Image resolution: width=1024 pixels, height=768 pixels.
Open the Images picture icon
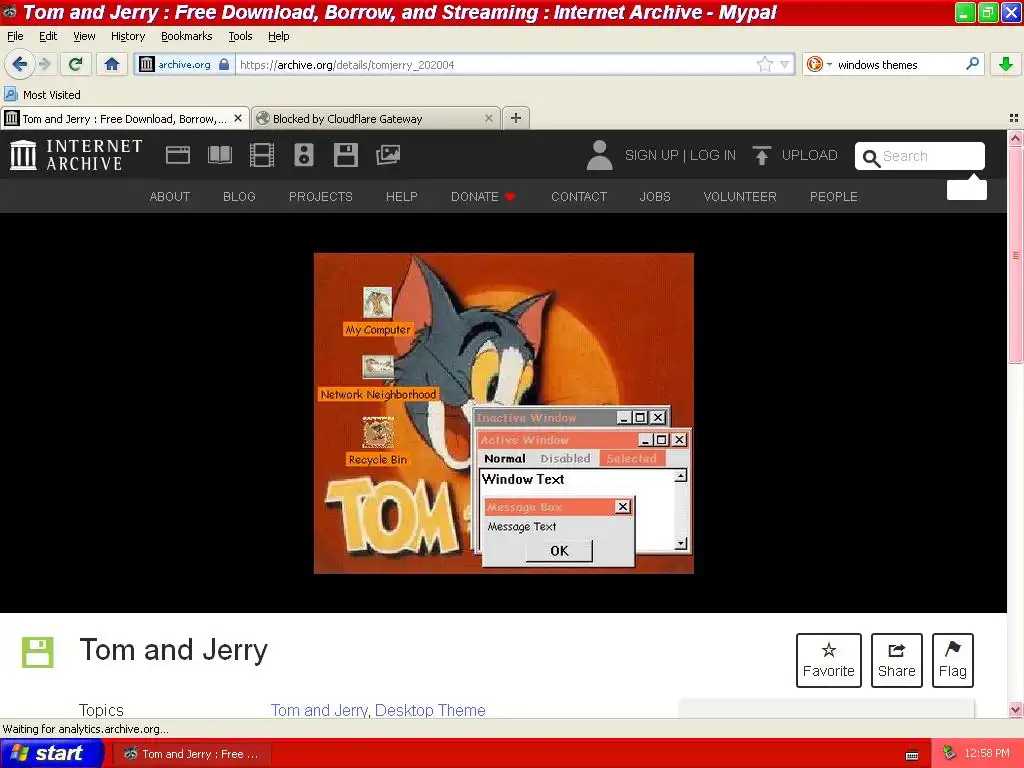[x=388, y=155]
